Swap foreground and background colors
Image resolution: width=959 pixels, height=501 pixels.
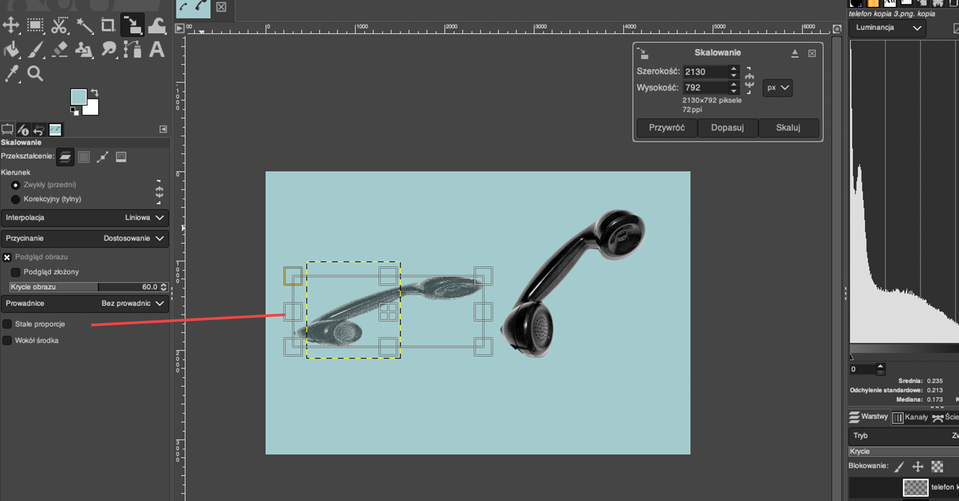pyautogui.click(x=95, y=93)
